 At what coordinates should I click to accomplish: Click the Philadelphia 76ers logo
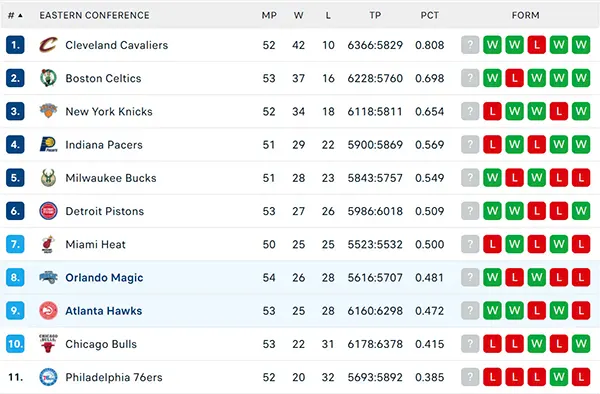click(x=48, y=377)
